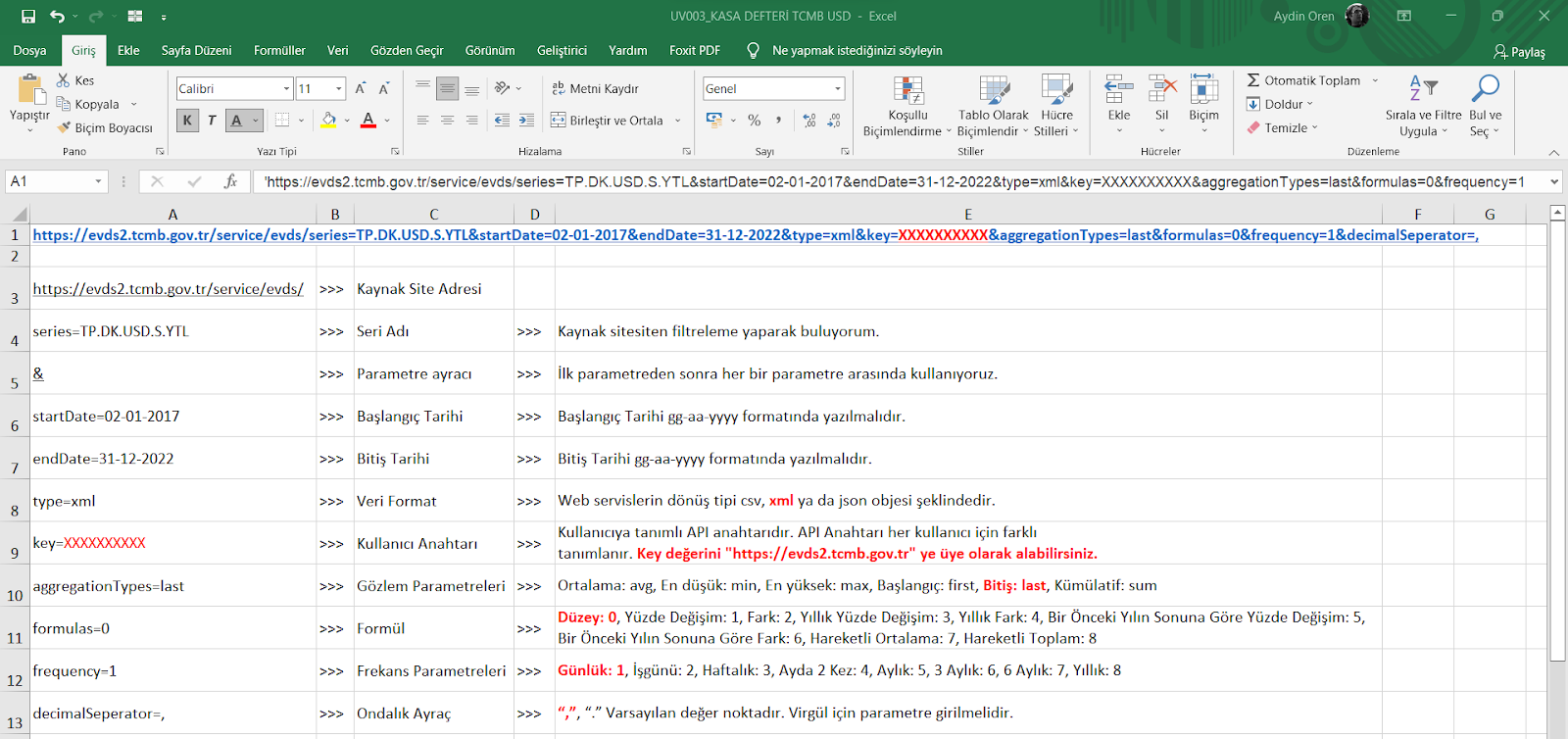Click the Orientation (angled text) icon
Image resolution: width=1568 pixels, height=739 pixels.
[503, 88]
